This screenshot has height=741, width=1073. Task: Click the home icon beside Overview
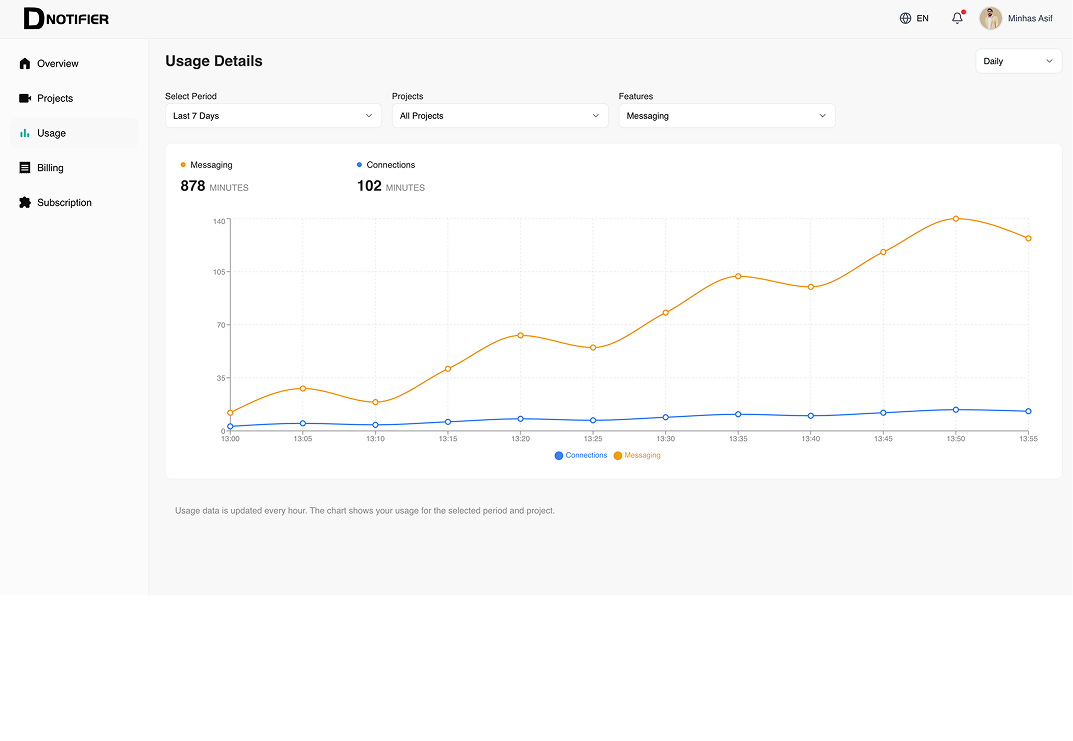25,64
